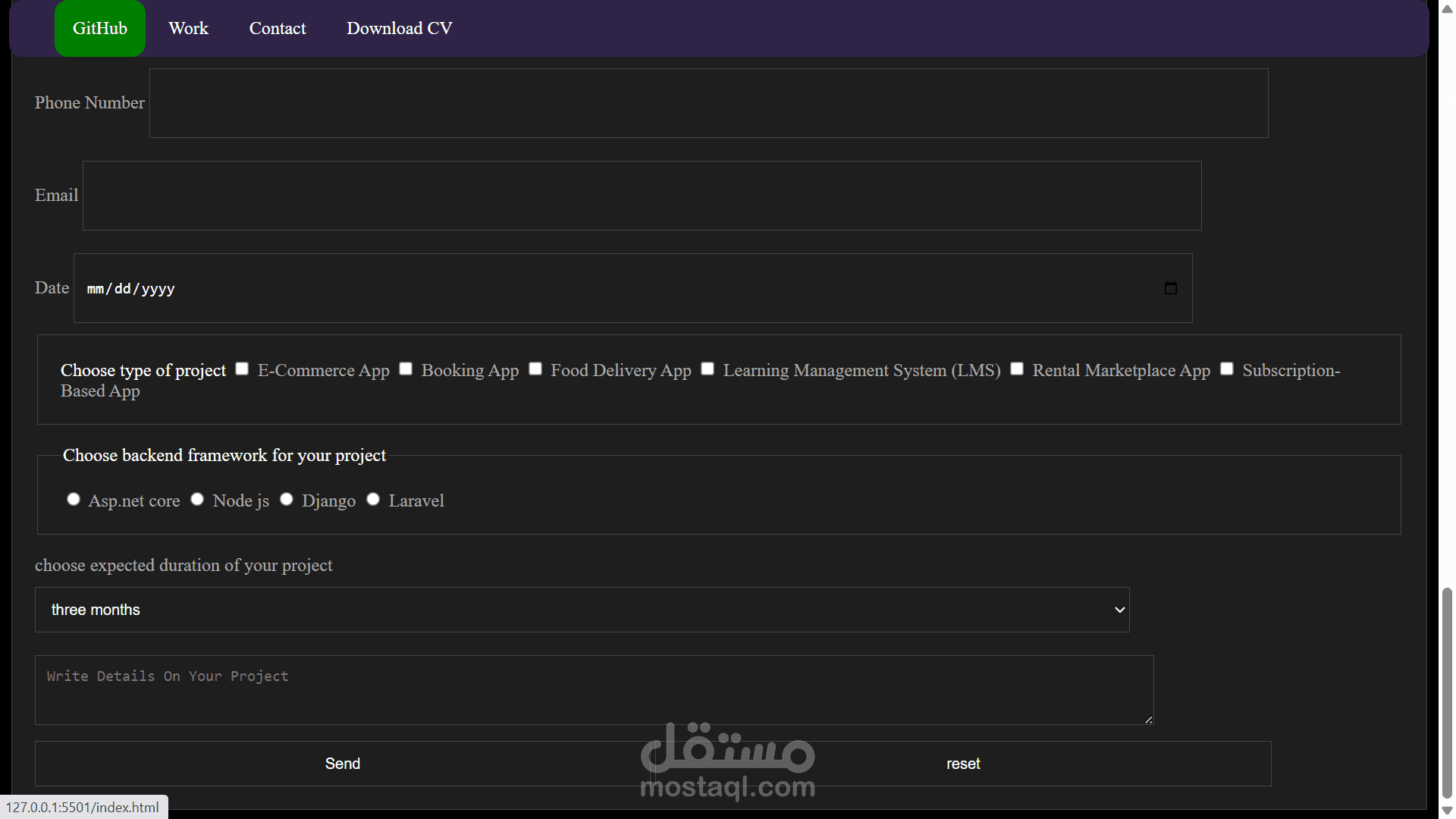Choose the Django radio option
The image size is (1456, 819).
click(287, 499)
